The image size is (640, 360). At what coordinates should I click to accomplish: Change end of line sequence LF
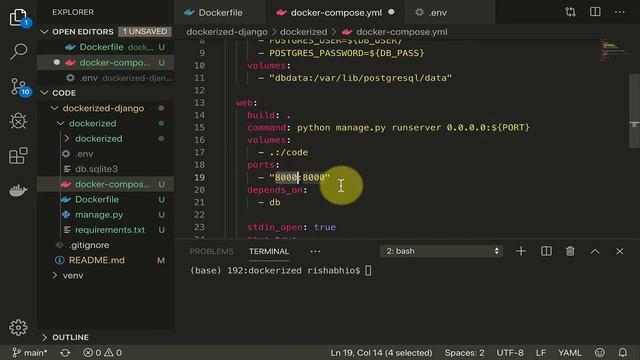point(540,353)
